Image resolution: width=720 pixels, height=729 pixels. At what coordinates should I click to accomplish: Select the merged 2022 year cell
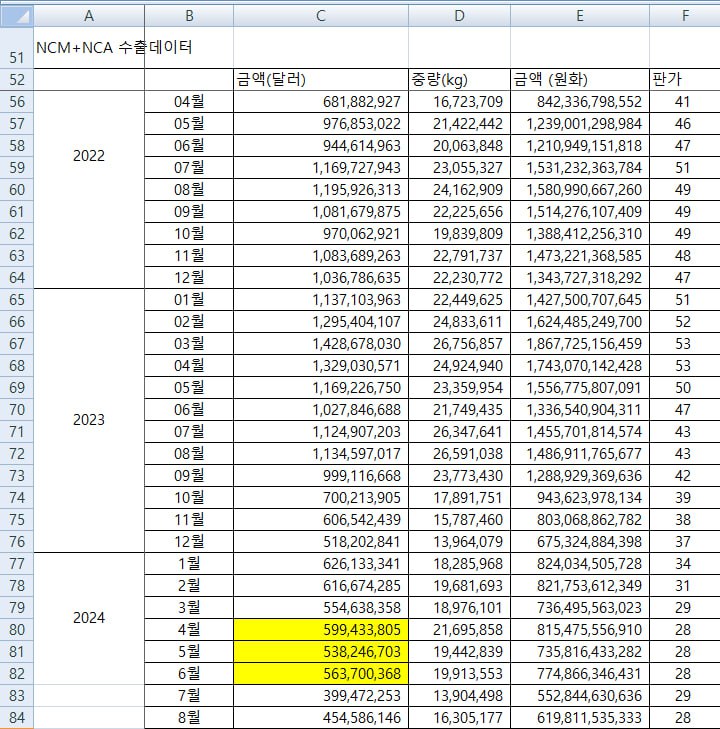point(89,156)
